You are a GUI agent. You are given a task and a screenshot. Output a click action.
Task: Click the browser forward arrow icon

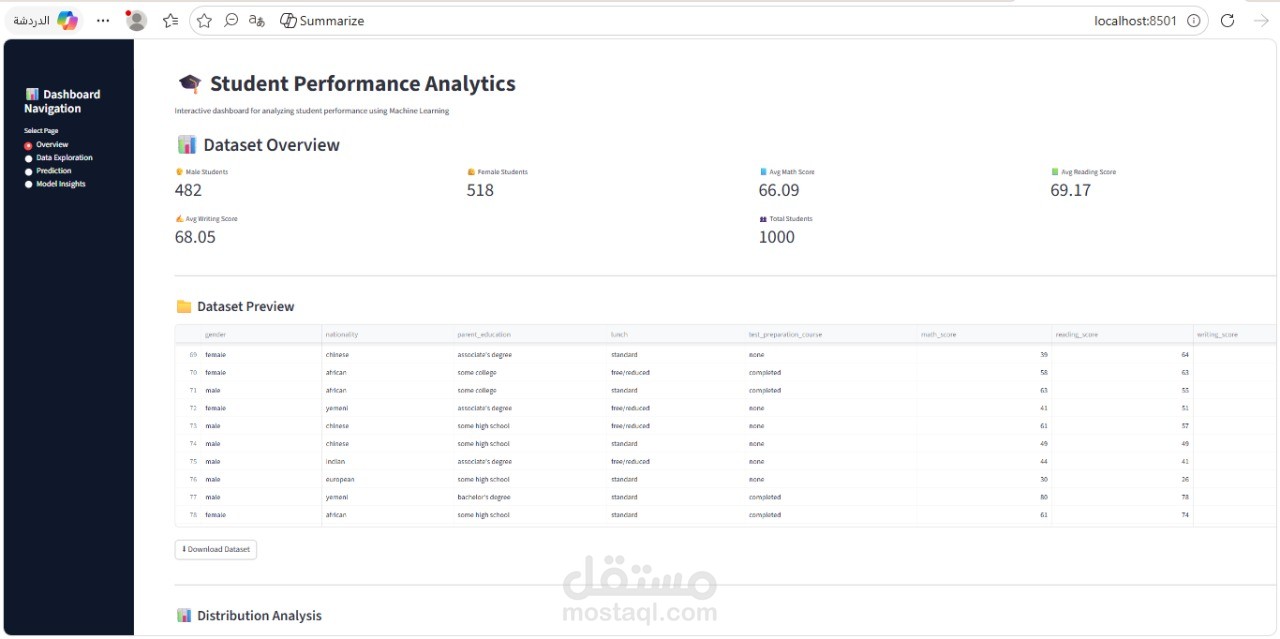1260,20
